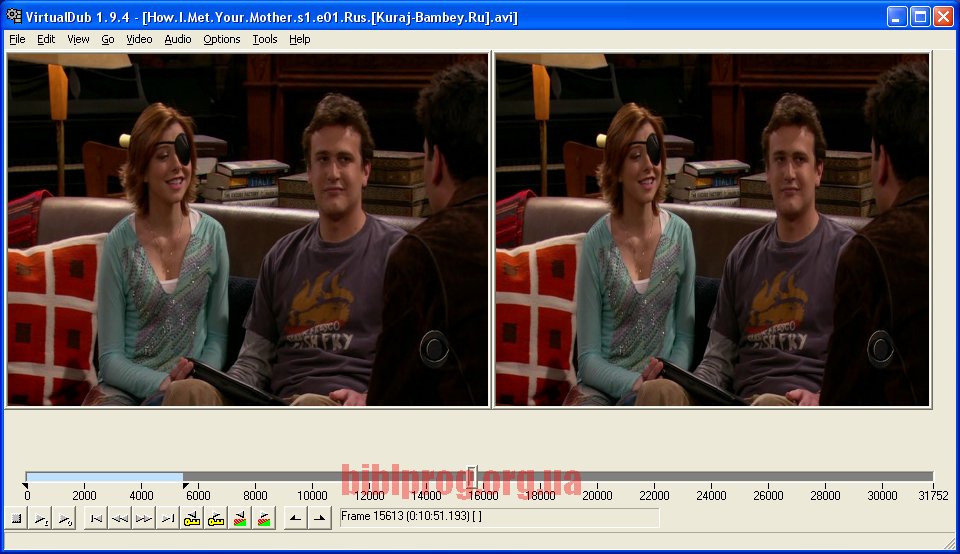
Task: Click the Input playback button
Action: pos(40,518)
